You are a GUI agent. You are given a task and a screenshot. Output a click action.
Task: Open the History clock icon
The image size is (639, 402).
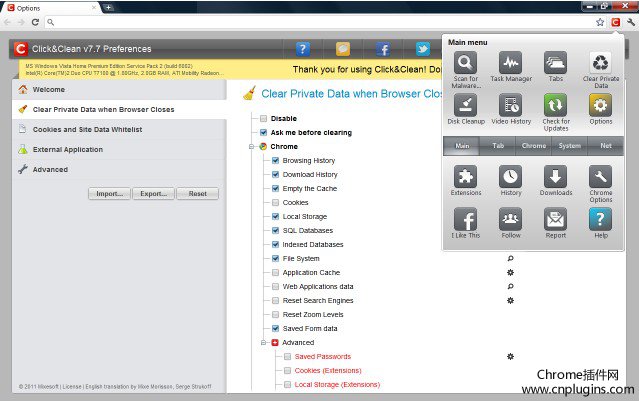(511, 177)
